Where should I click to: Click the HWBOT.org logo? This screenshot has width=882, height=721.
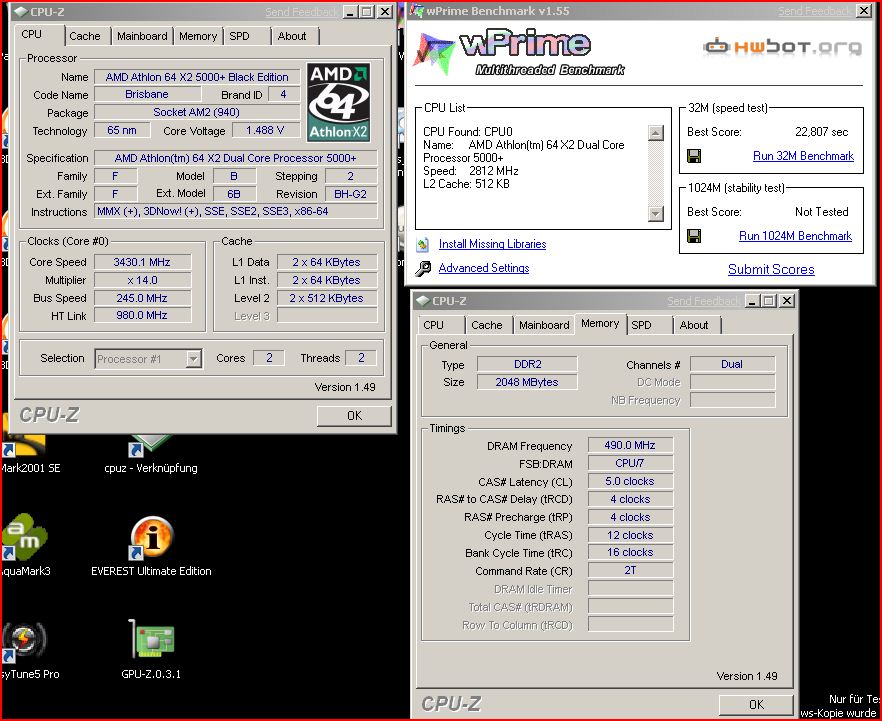pyautogui.click(x=782, y=47)
